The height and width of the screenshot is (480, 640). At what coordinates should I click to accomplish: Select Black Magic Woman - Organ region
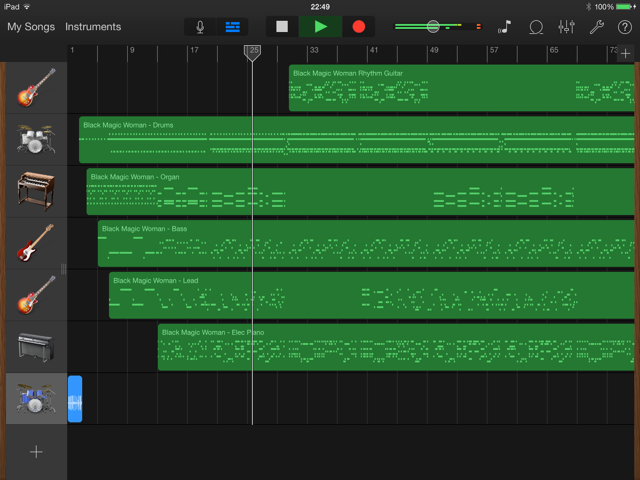360,191
